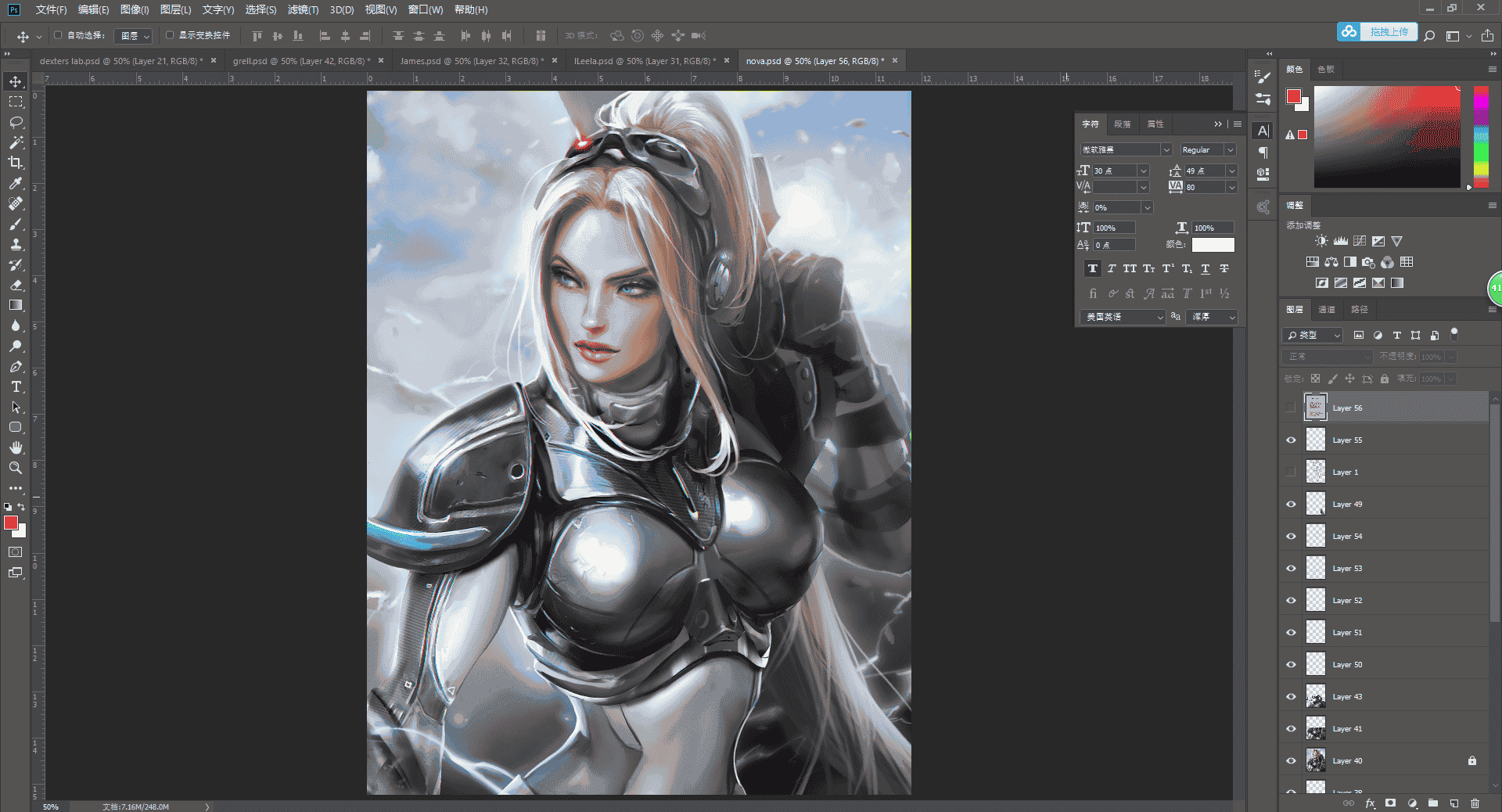
Task: Click the search icon in top bar
Action: 1429,36
